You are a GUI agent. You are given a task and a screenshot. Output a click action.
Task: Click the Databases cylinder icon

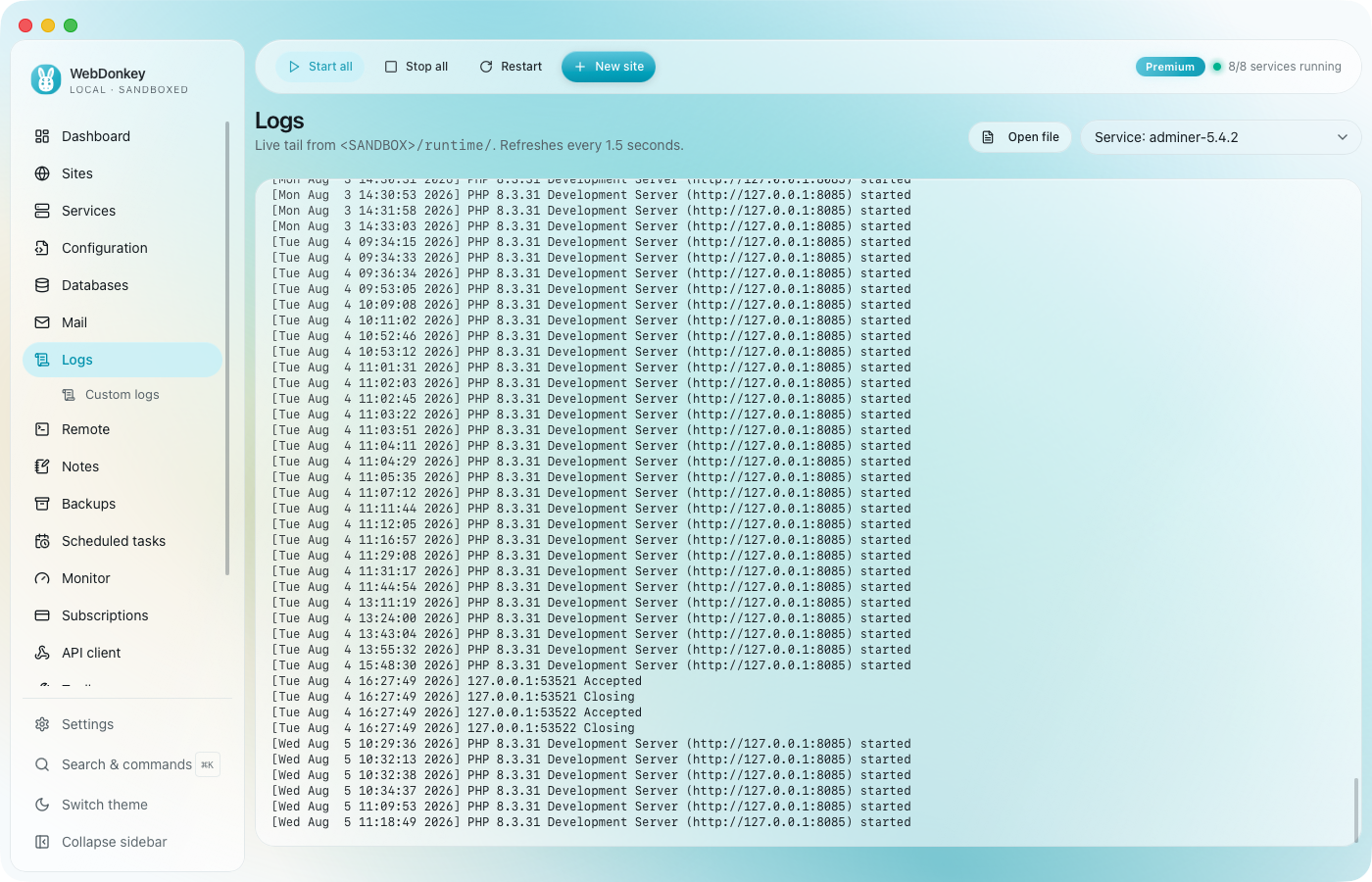(42, 285)
